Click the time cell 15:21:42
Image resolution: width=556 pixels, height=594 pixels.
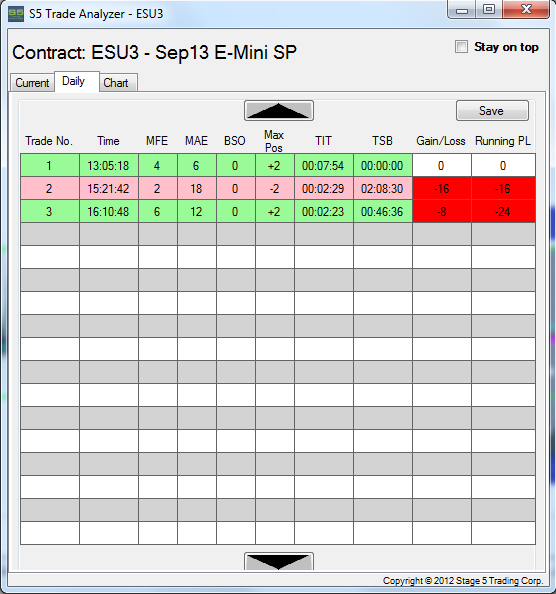tap(109, 189)
